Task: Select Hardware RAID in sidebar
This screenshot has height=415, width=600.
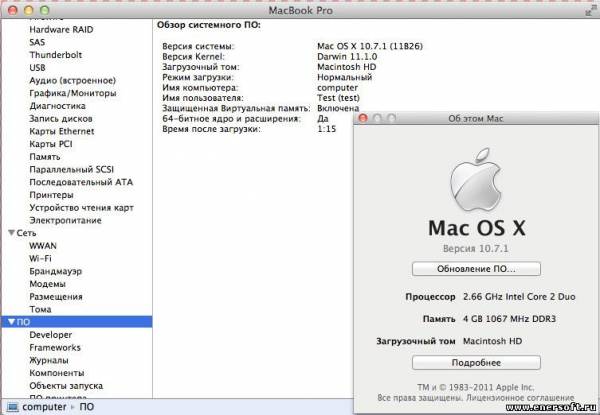Action: [61, 29]
